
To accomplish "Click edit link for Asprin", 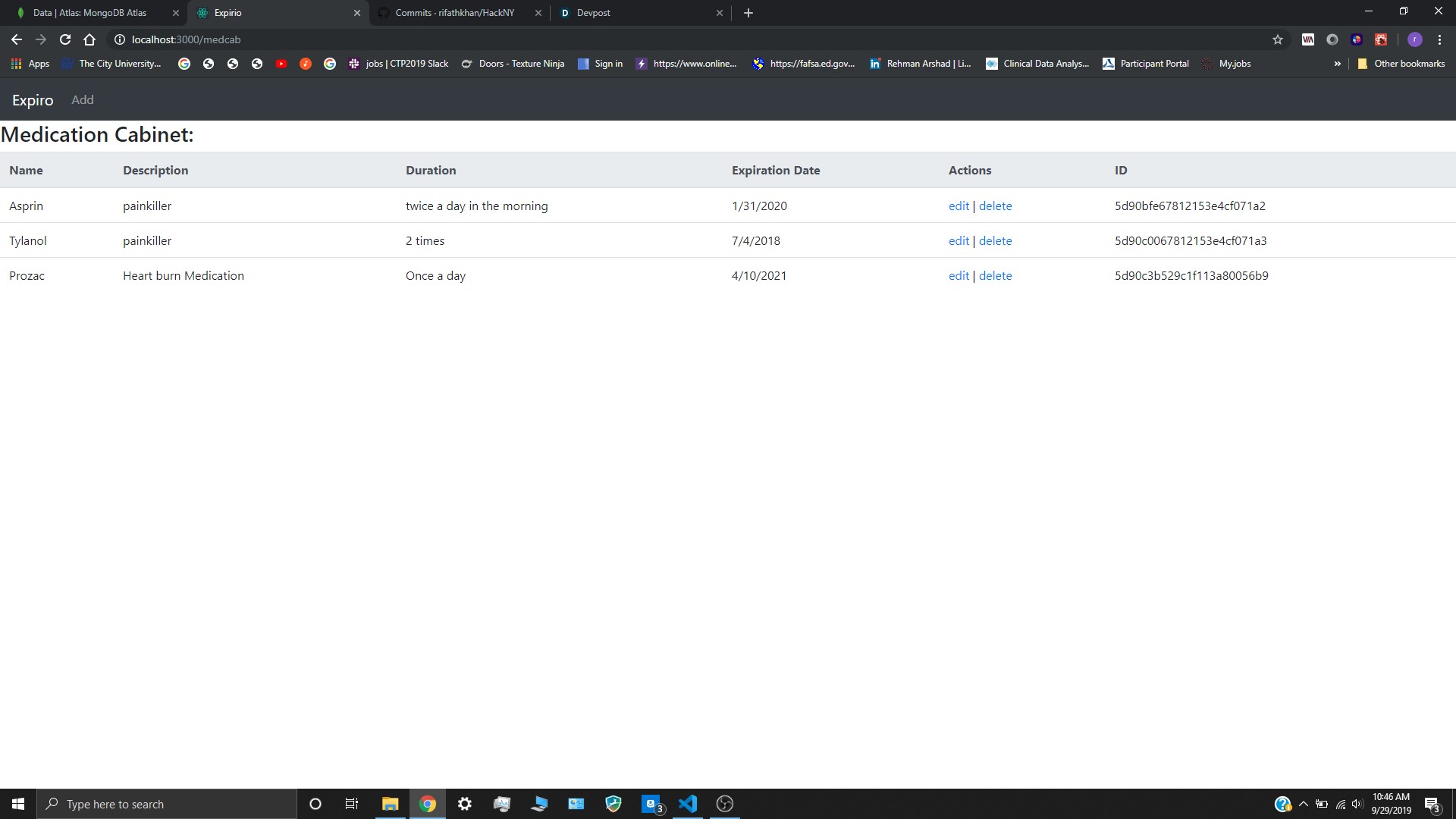I will [x=959, y=206].
